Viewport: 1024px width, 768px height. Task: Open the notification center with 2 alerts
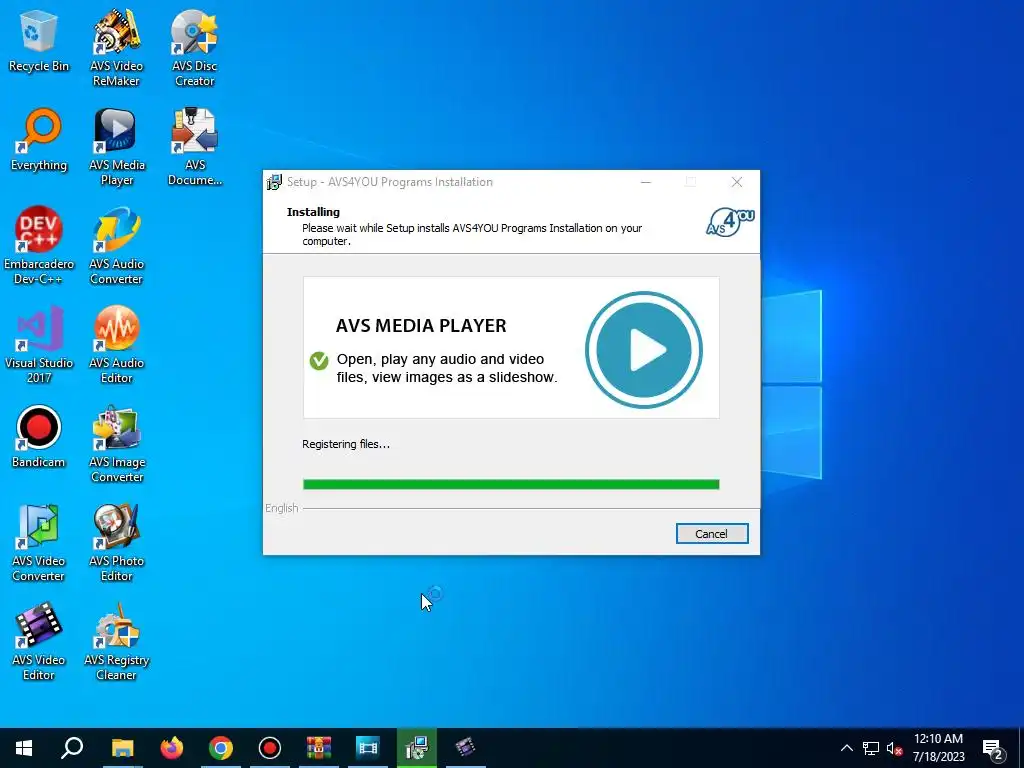(x=993, y=749)
